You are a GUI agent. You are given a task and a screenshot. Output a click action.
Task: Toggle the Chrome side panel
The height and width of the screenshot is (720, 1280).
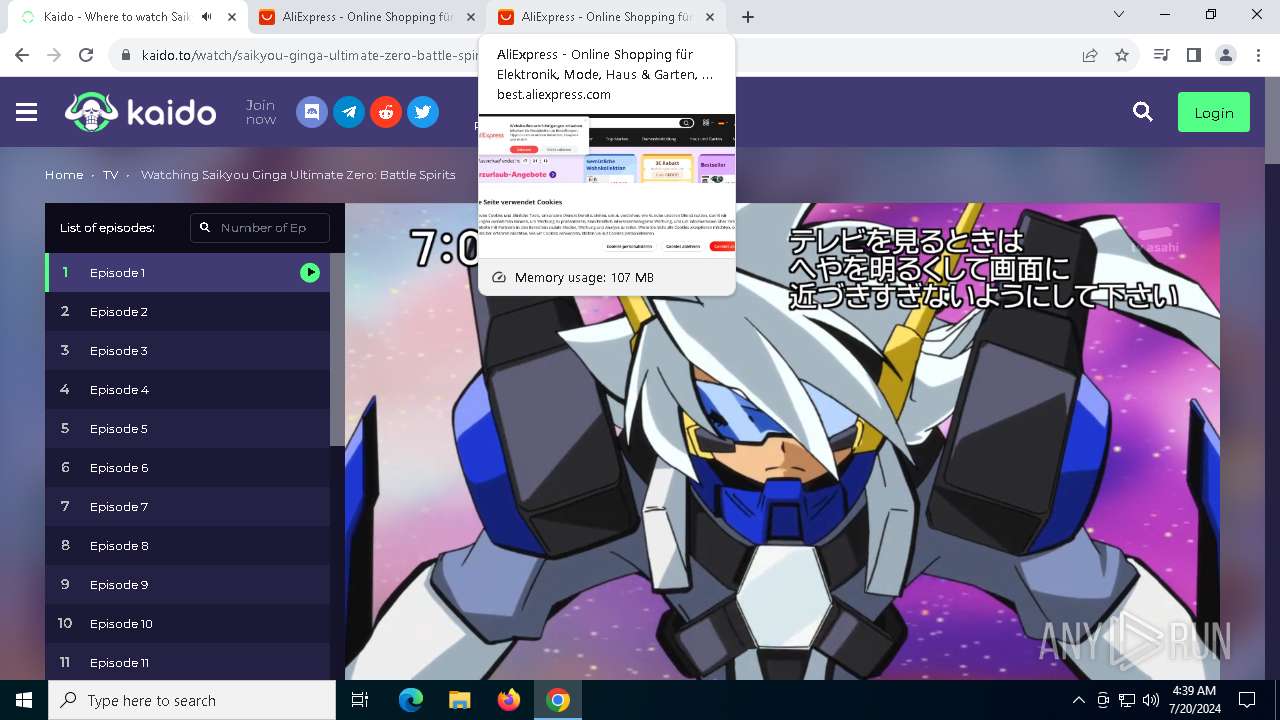(1193, 55)
